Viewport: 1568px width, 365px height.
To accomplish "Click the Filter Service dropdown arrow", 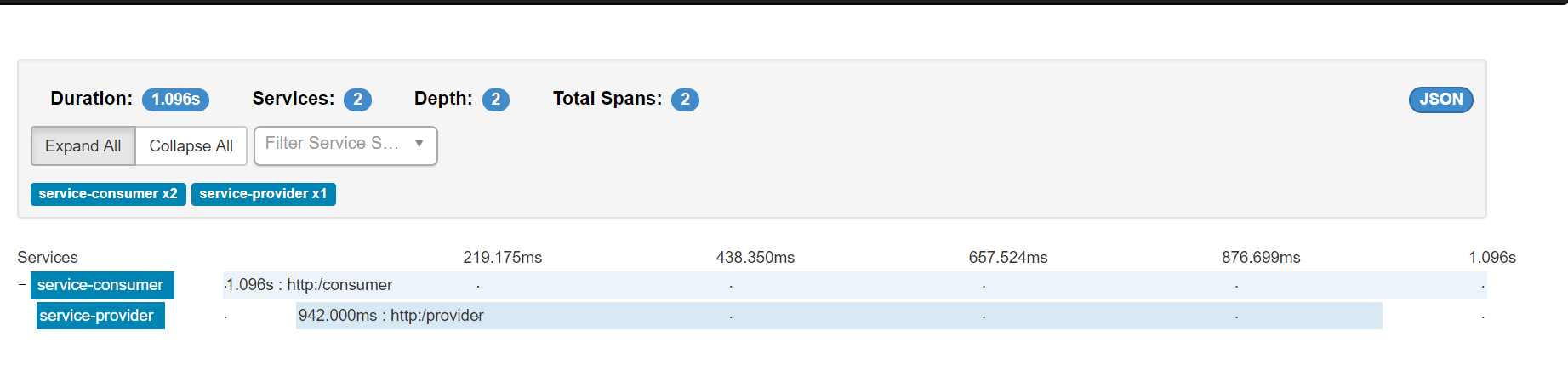I will tap(419, 144).
